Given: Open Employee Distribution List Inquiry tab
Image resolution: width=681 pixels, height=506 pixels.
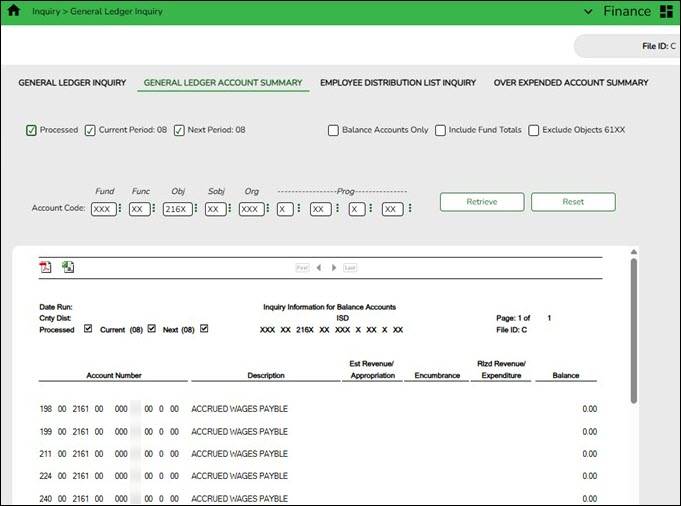Looking at the screenshot, I should (398, 83).
